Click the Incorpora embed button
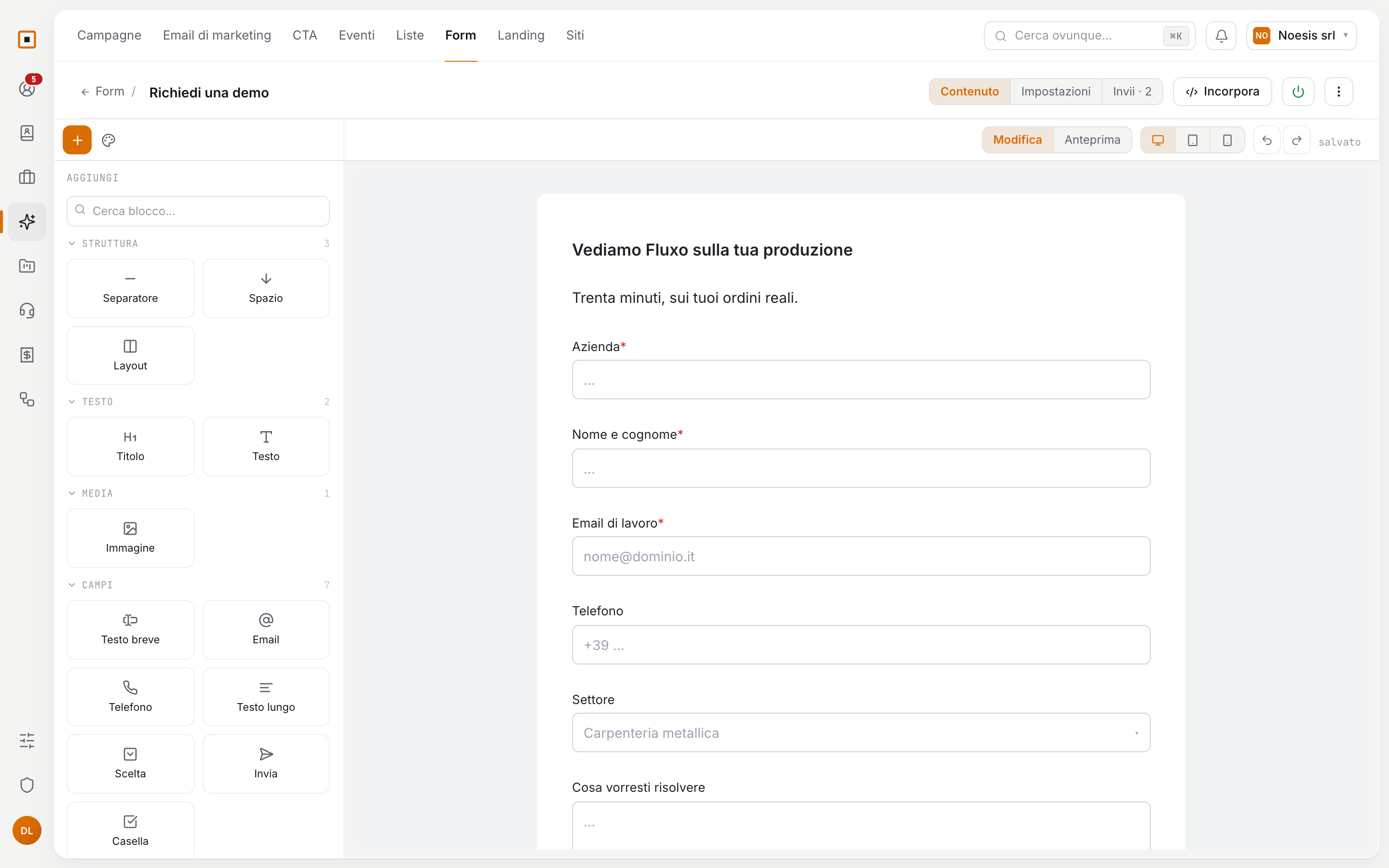Viewport: 1389px width, 868px height. [1222, 92]
